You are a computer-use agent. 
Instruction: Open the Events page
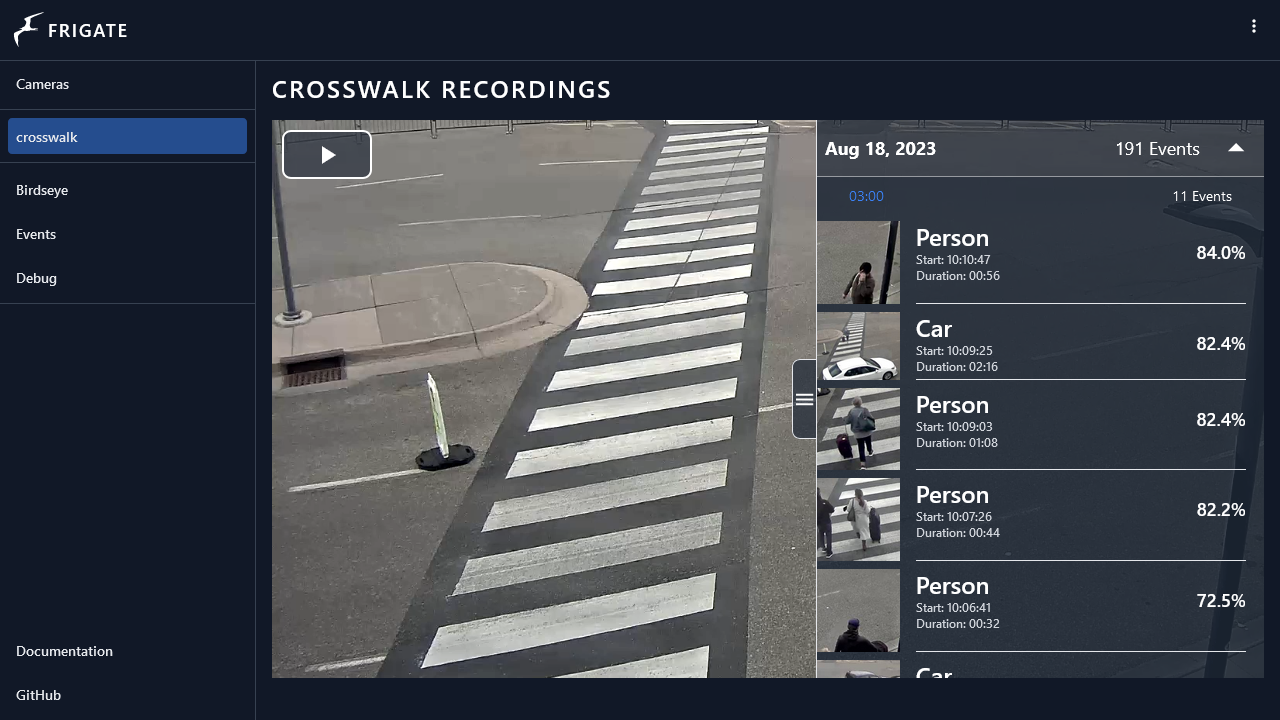(36, 234)
